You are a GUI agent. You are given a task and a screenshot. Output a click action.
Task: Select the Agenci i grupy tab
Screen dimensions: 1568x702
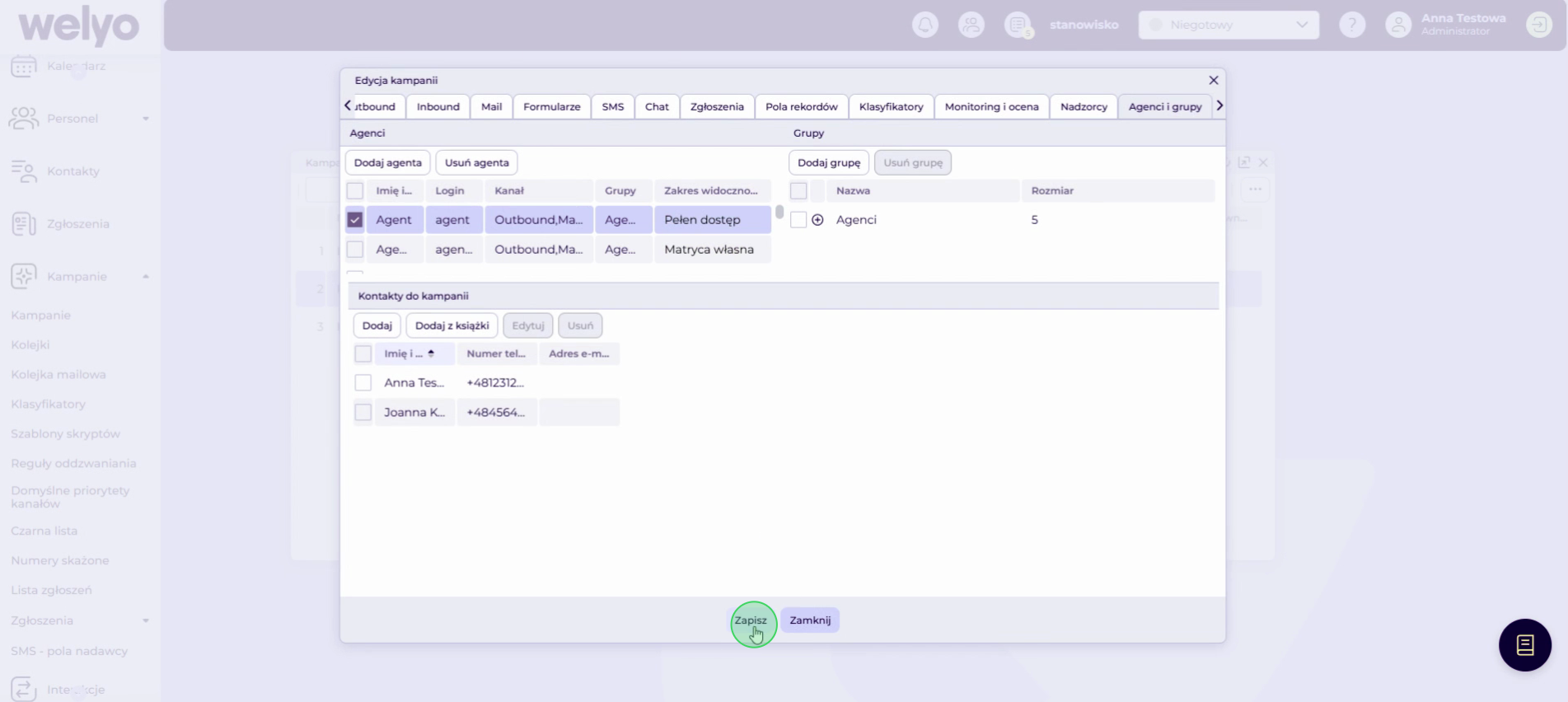1165,107
